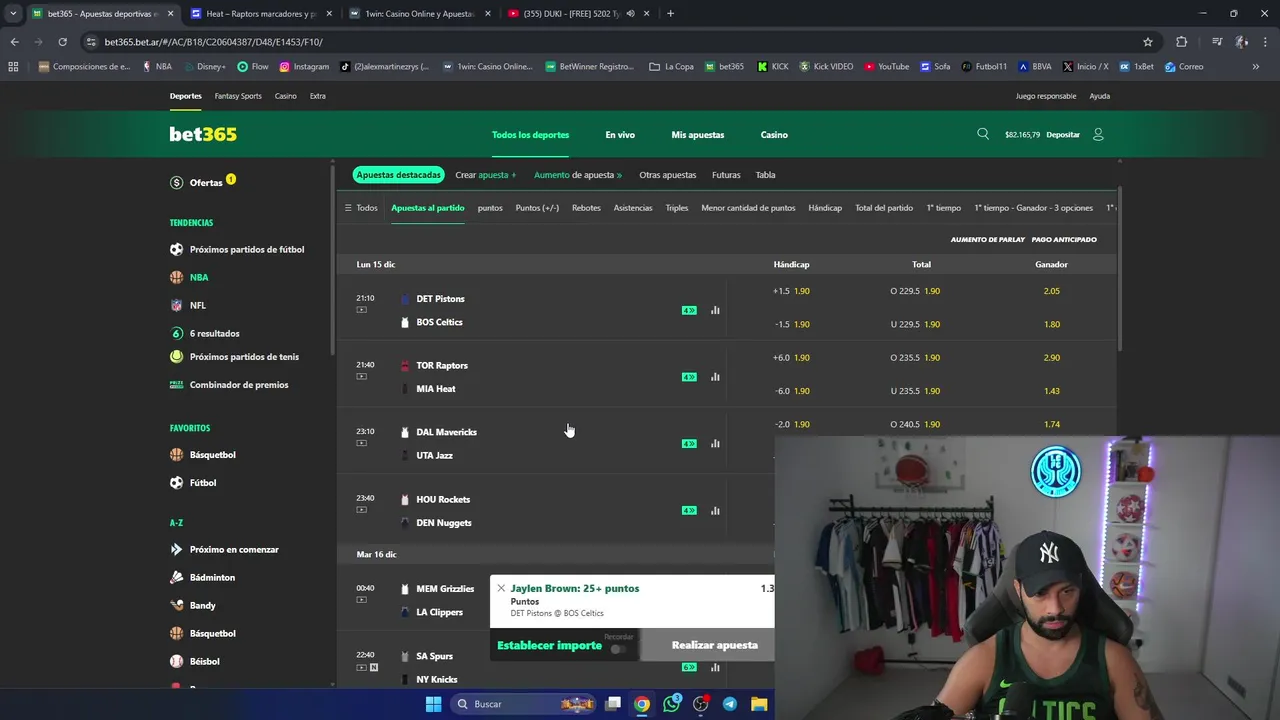This screenshot has height=720, width=1280.
Task: Click live stream icon under 21:40 time
Action: [361, 376]
